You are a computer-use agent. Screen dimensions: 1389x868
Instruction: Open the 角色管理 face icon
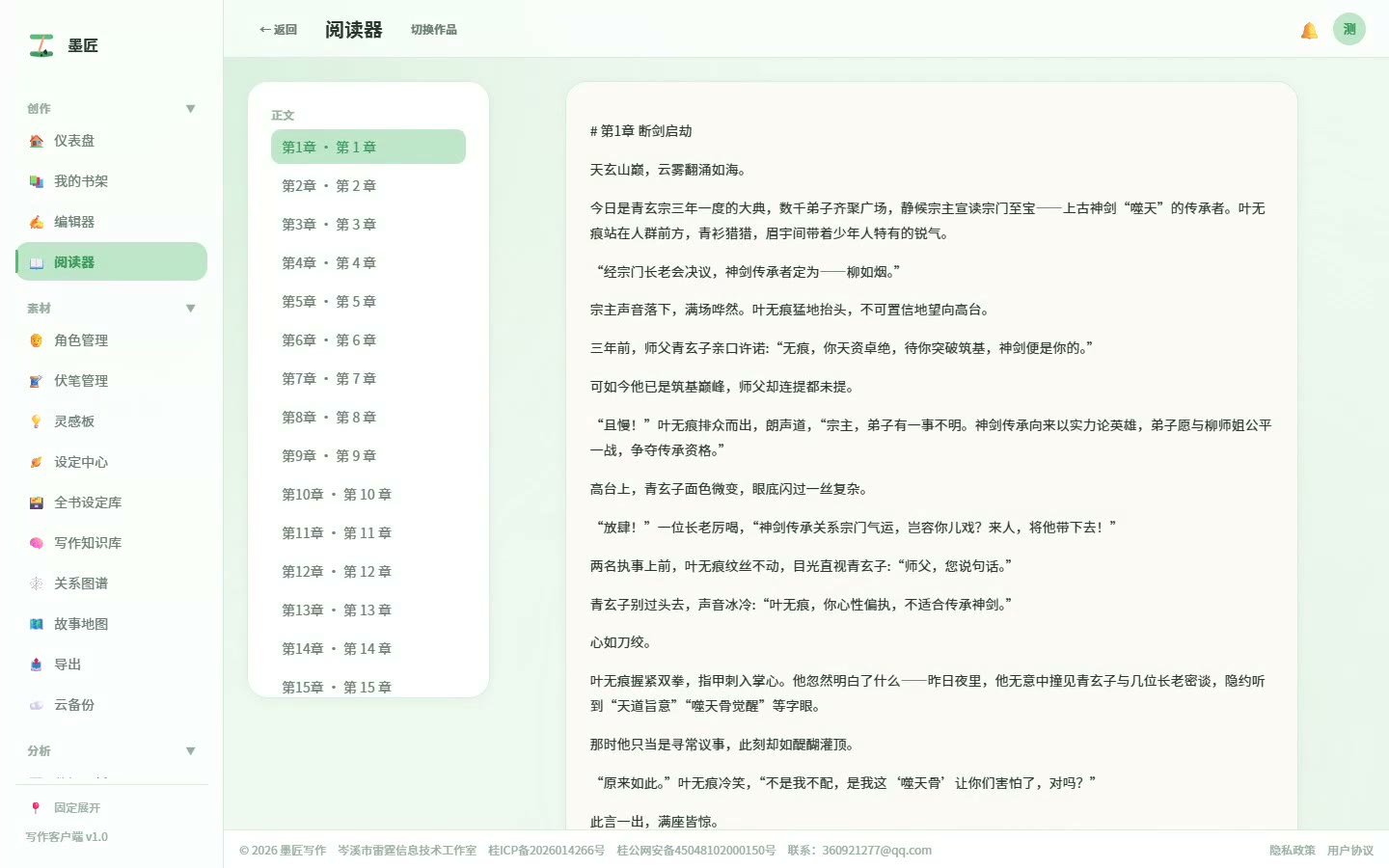pos(37,340)
